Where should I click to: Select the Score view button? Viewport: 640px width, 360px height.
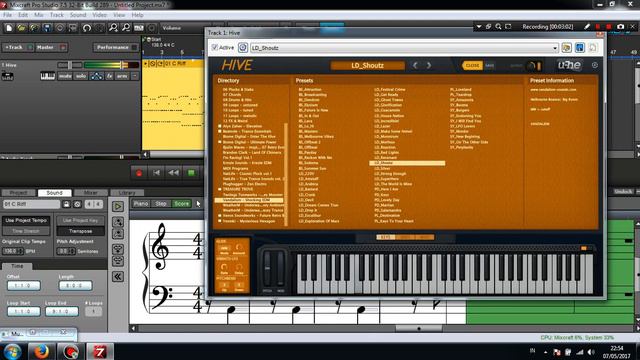point(182,203)
